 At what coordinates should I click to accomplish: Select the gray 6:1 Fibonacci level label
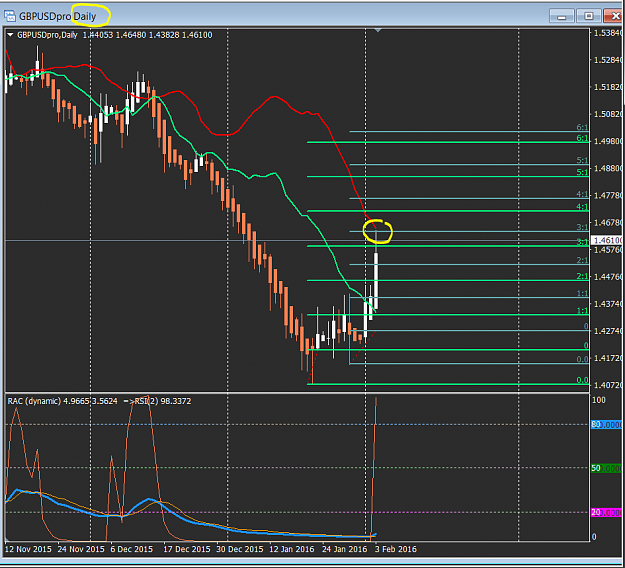[582, 128]
